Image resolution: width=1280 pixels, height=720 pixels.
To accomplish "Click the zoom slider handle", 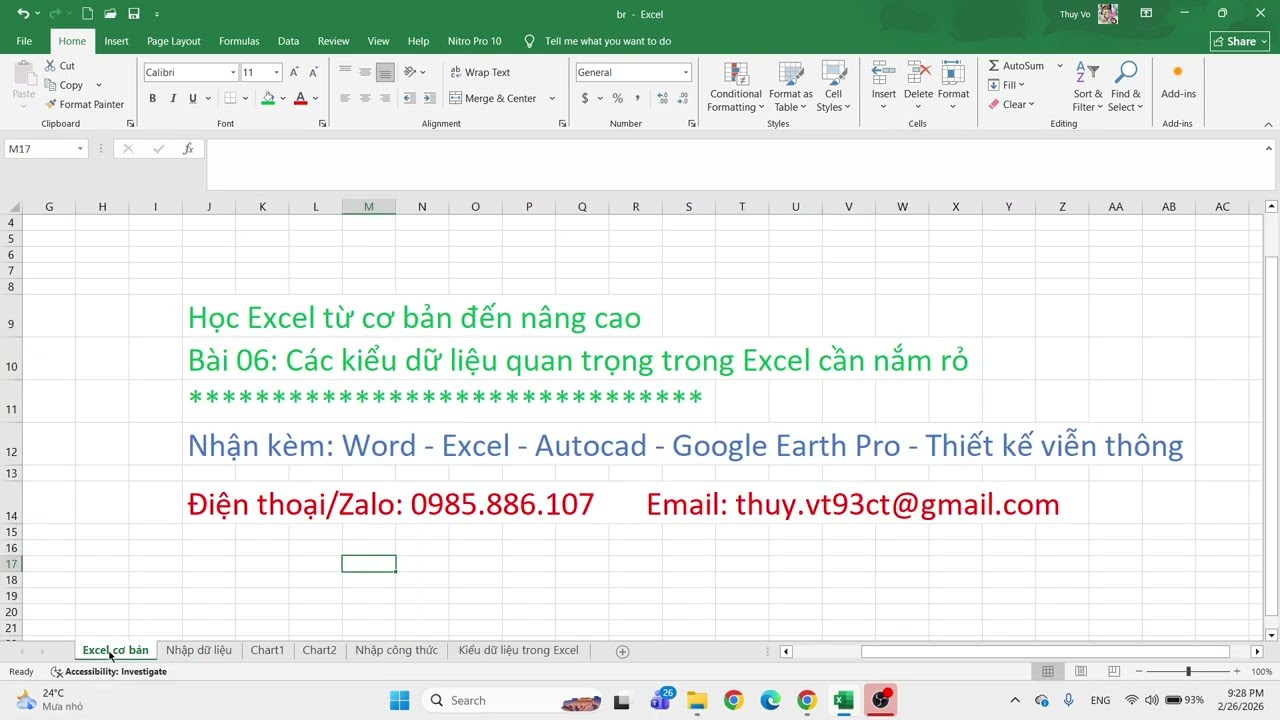I will [1188, 671].
